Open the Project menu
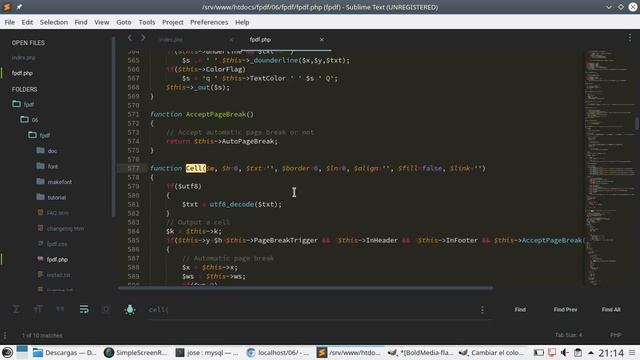The height and width of the screenshot is (360, 640). pos(173,22)
